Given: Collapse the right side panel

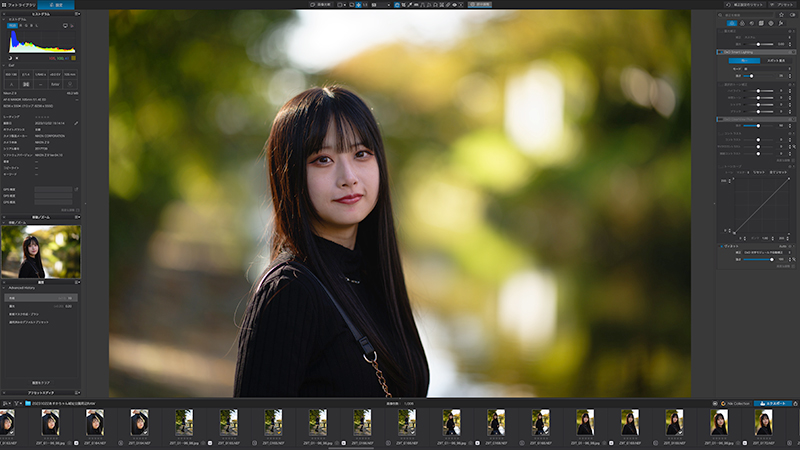Looking at the screenshot, I should pyautogui.click(x=714, y=204).
